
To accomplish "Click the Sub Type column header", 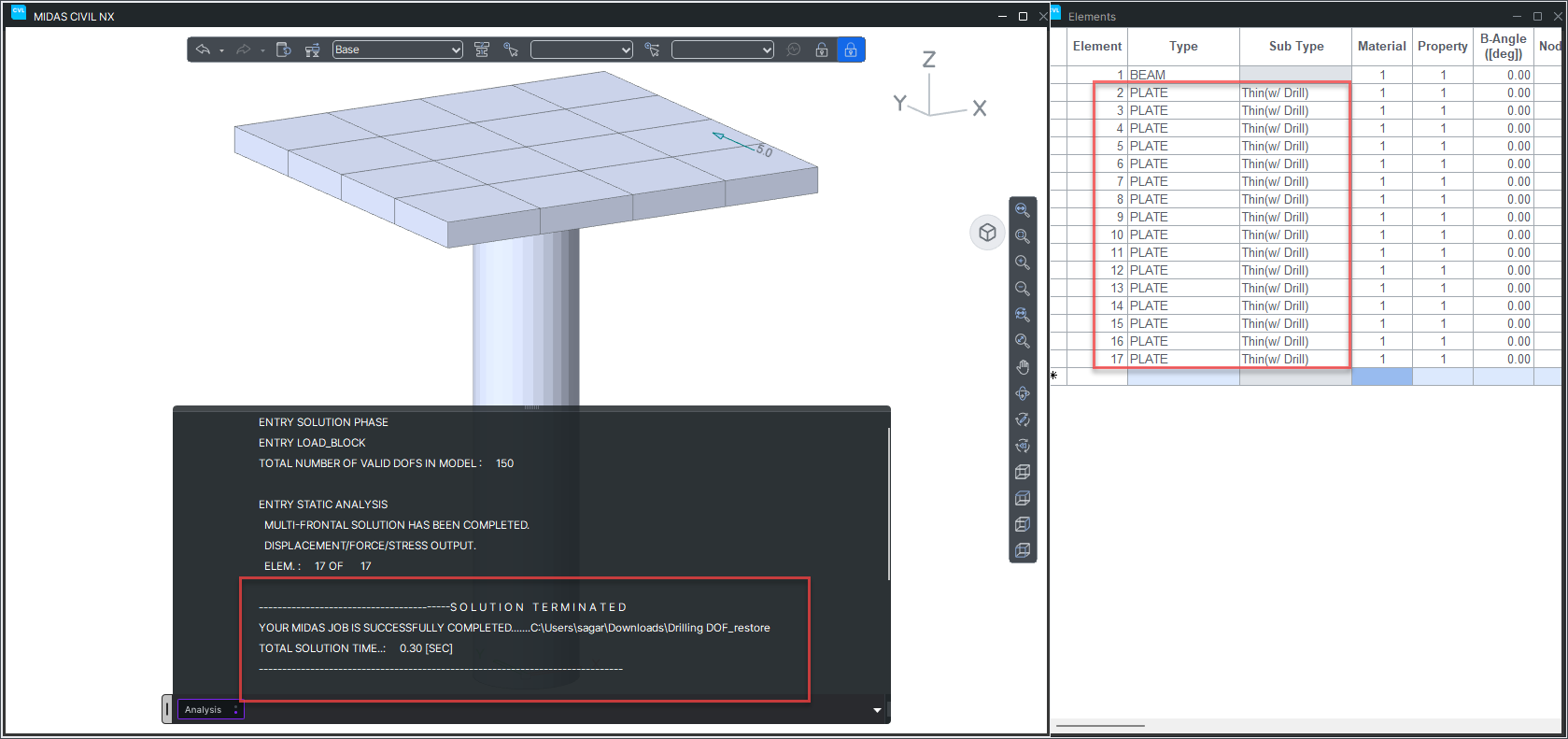I will tap(1296, 46).
